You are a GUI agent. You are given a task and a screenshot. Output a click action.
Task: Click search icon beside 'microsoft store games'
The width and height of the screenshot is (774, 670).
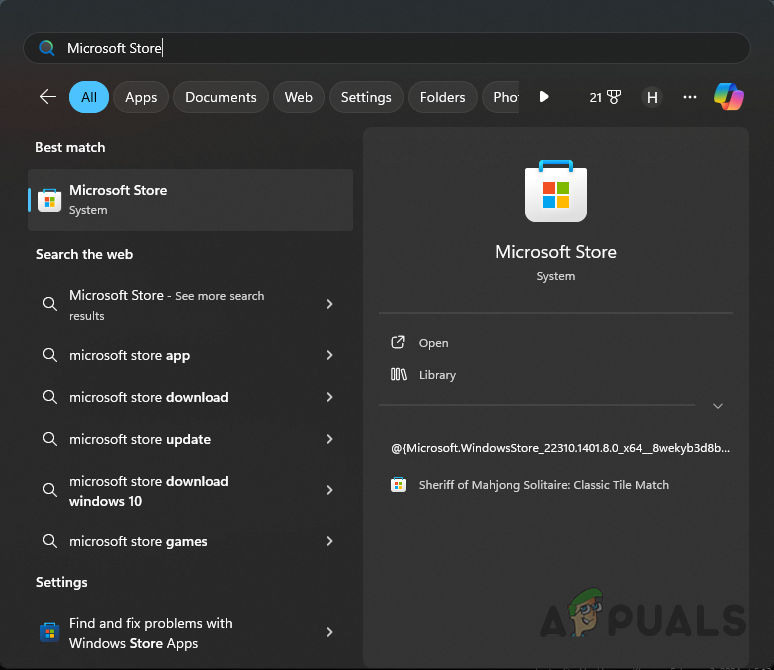coord(49,541)
